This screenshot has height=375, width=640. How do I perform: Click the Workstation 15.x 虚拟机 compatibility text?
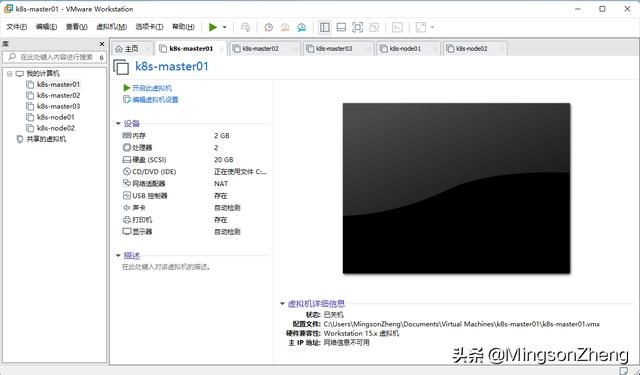361,333
